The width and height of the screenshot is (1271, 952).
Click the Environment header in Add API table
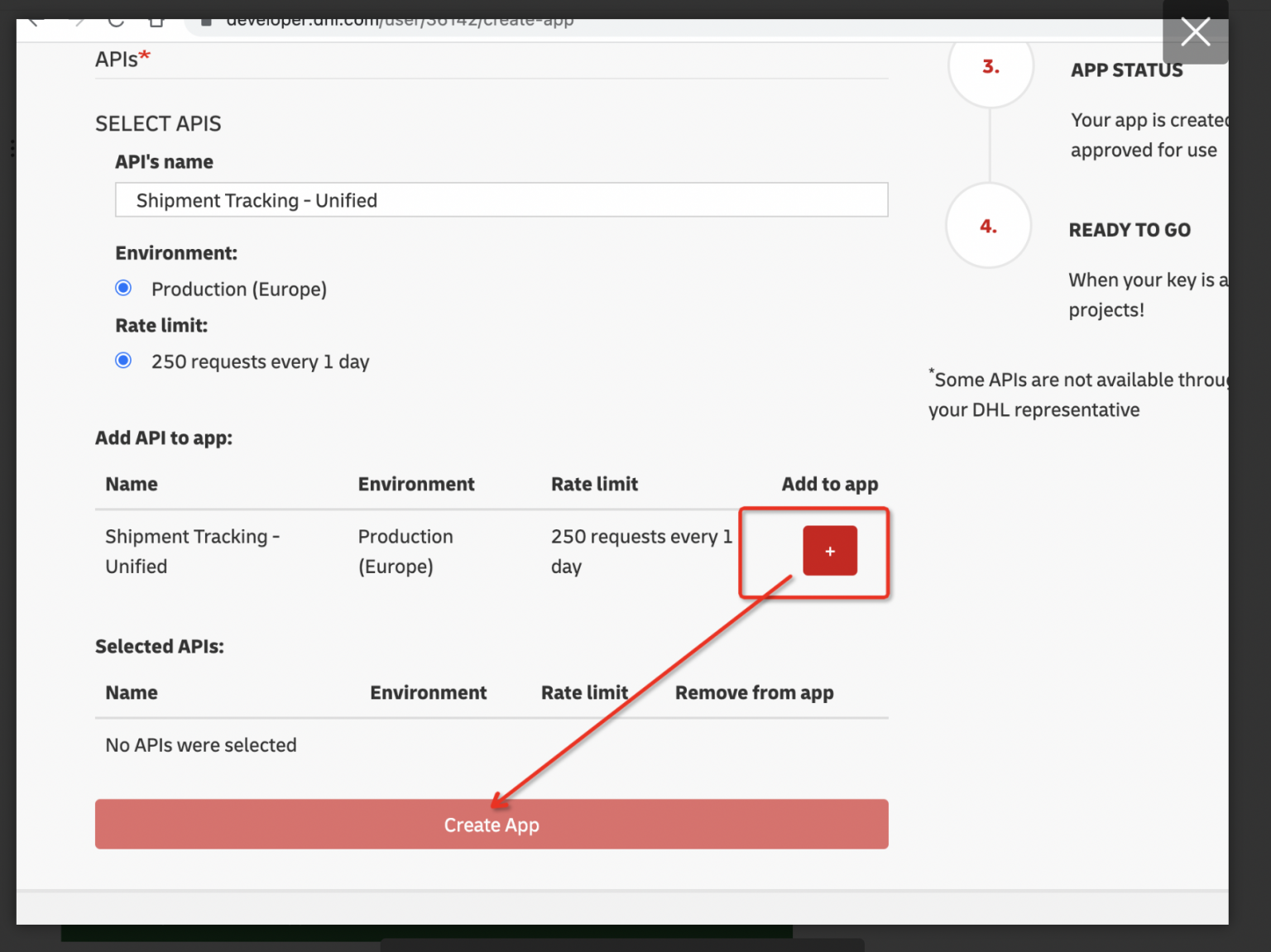pos(416,484)
